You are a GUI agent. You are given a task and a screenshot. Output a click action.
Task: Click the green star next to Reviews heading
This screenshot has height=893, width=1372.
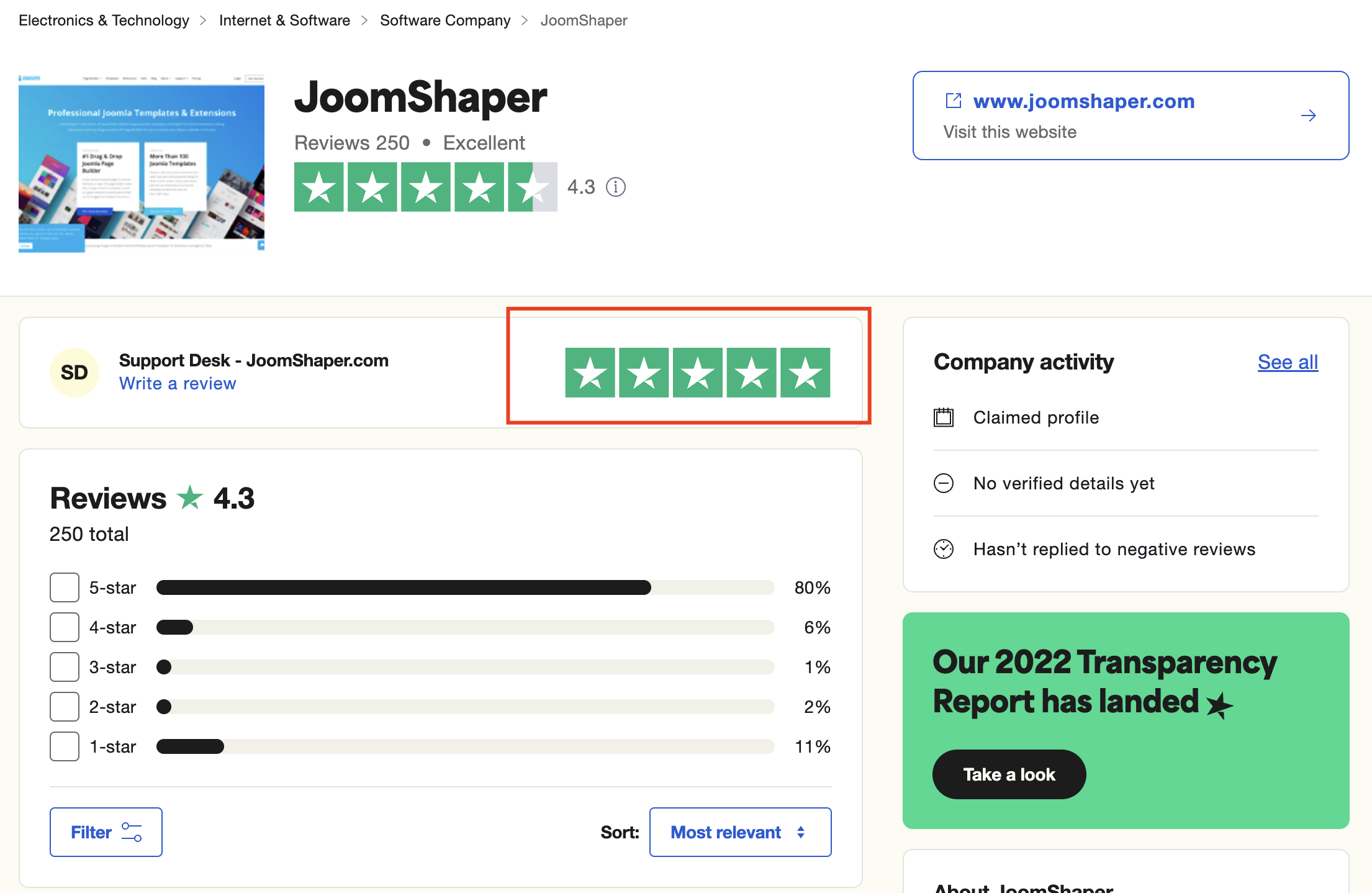click(190, 498)
